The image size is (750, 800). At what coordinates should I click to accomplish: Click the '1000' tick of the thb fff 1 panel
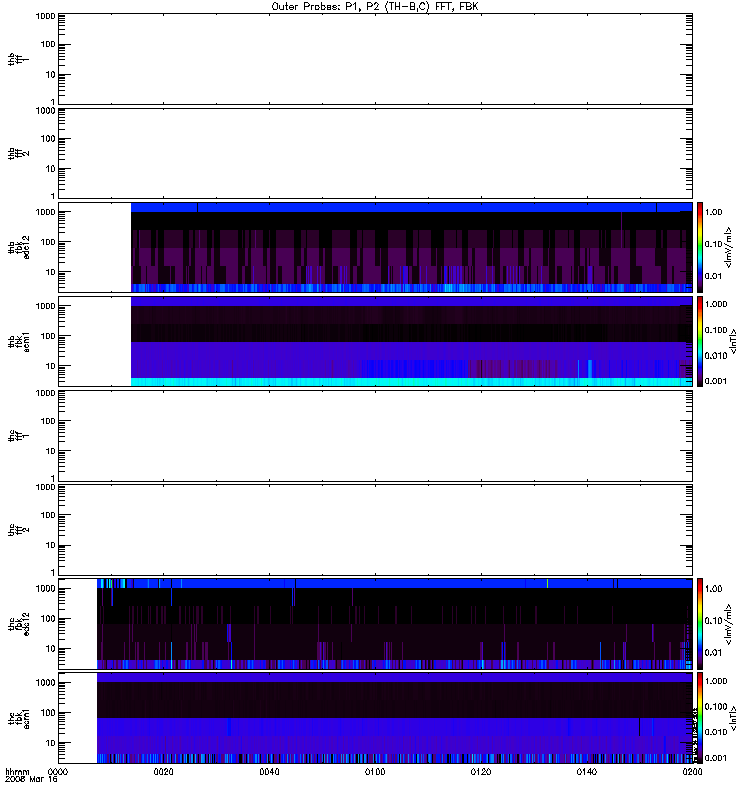[x=45, y=16]
